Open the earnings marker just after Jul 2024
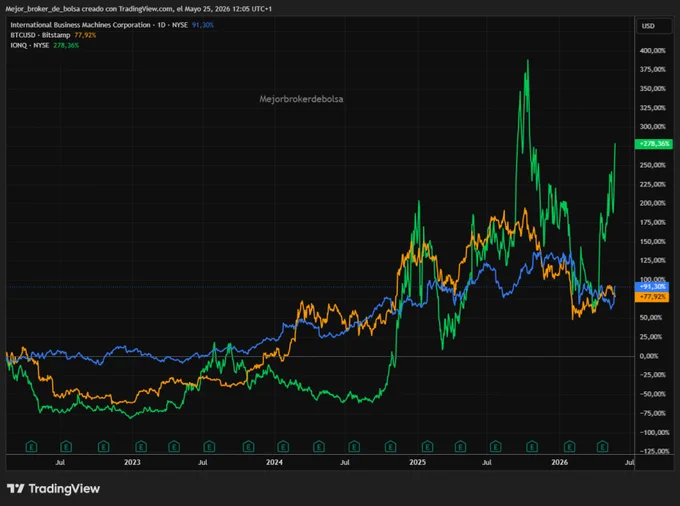This screenshot has height=506, width=680. (x=354, y=446)
